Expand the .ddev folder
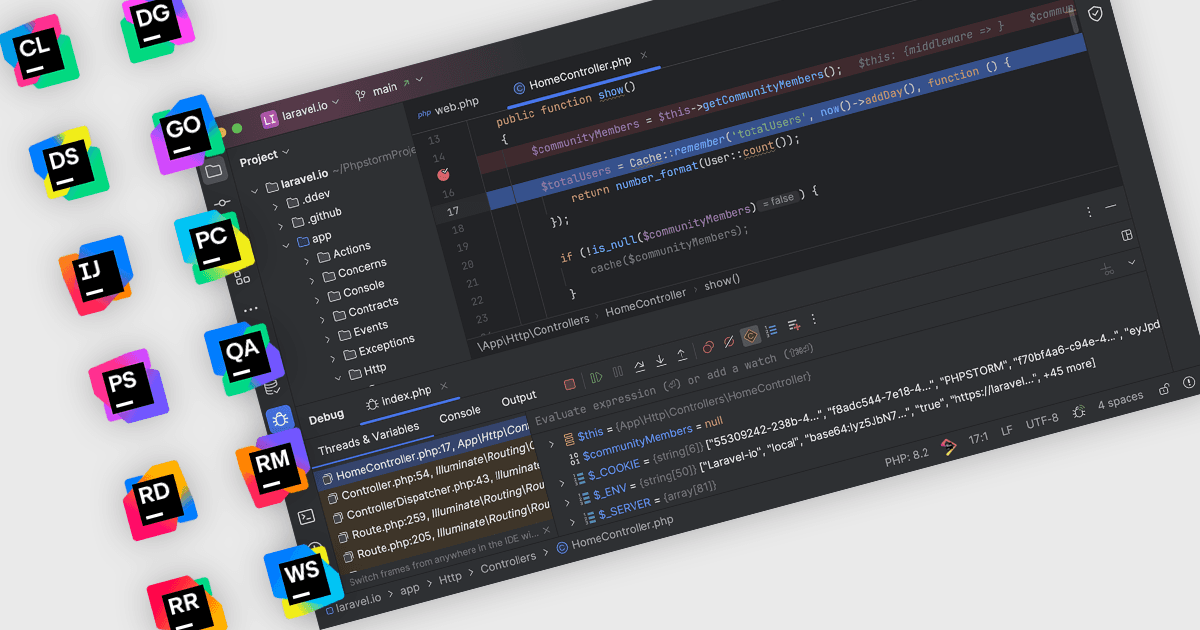This screenshot has height=630, width=1200. 276,207
